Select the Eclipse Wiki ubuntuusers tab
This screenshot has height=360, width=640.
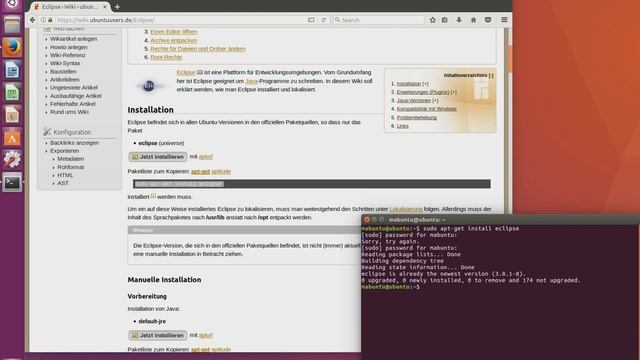70,7
